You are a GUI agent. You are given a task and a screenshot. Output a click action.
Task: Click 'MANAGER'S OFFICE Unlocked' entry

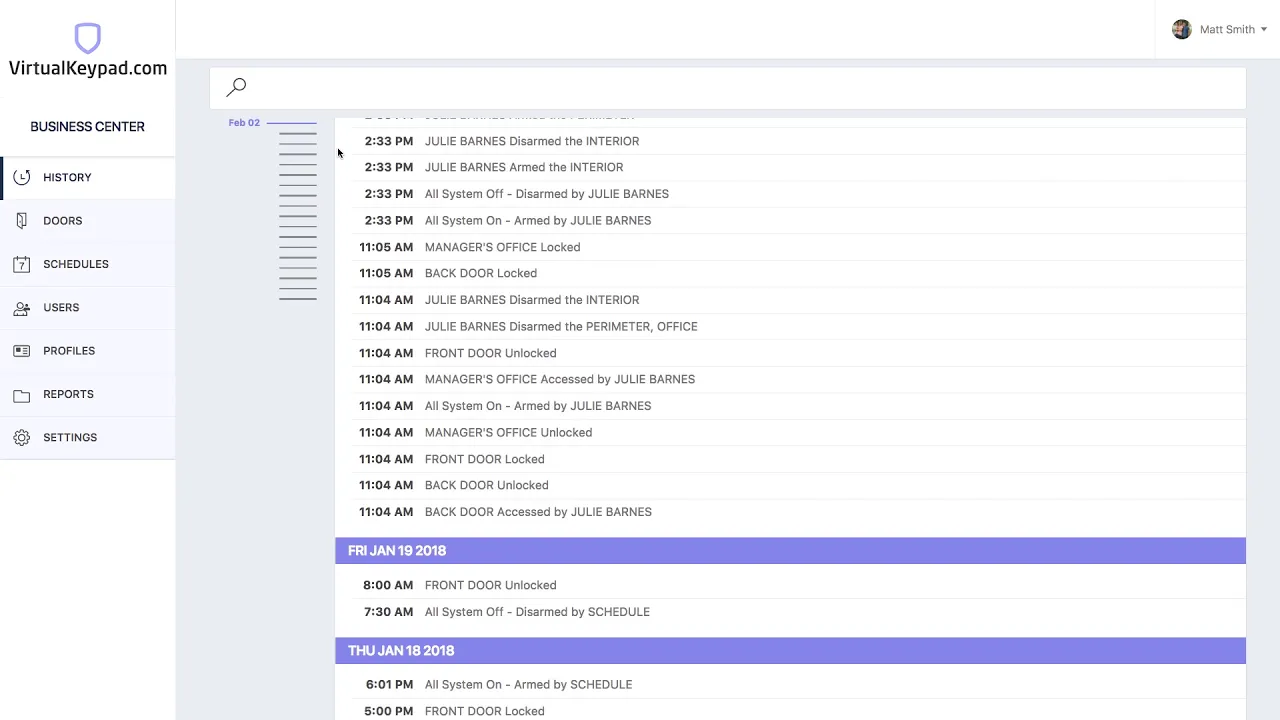tap(508, 432)
